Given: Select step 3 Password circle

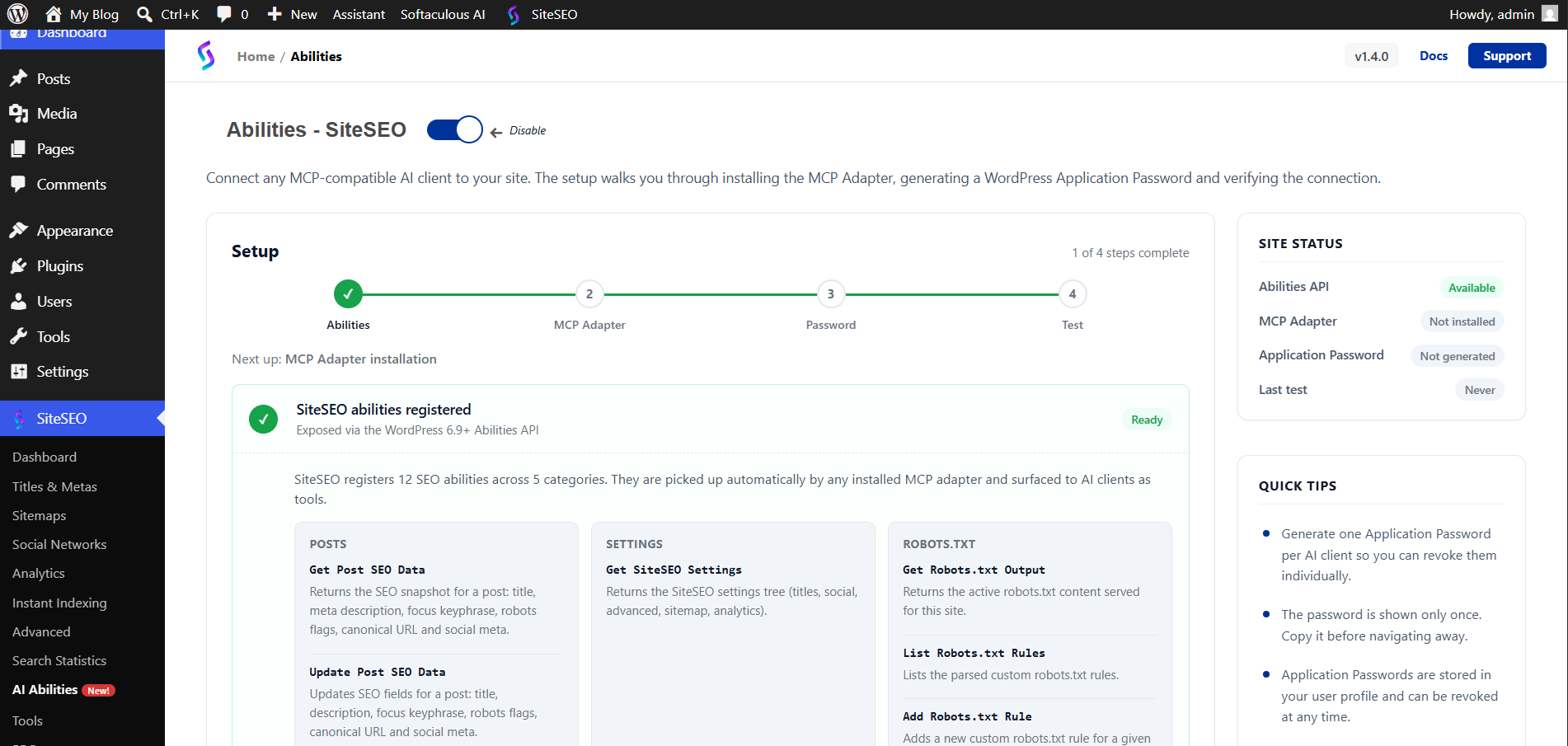Looking at the screenshot, I should click(831, 293).
